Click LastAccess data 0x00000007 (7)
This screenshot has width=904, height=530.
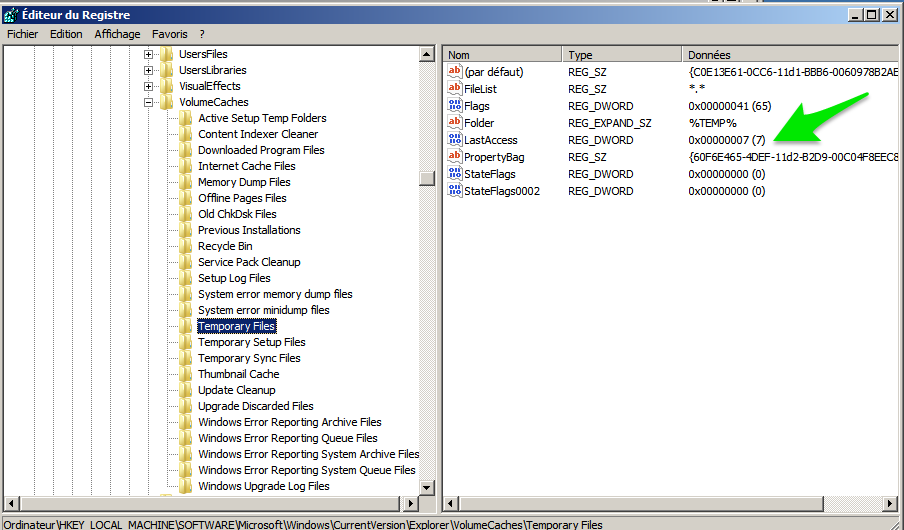(726, 140)
